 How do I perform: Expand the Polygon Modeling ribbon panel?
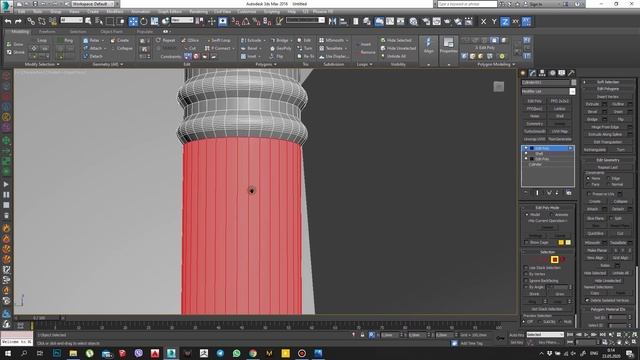[x=496, y=64]
